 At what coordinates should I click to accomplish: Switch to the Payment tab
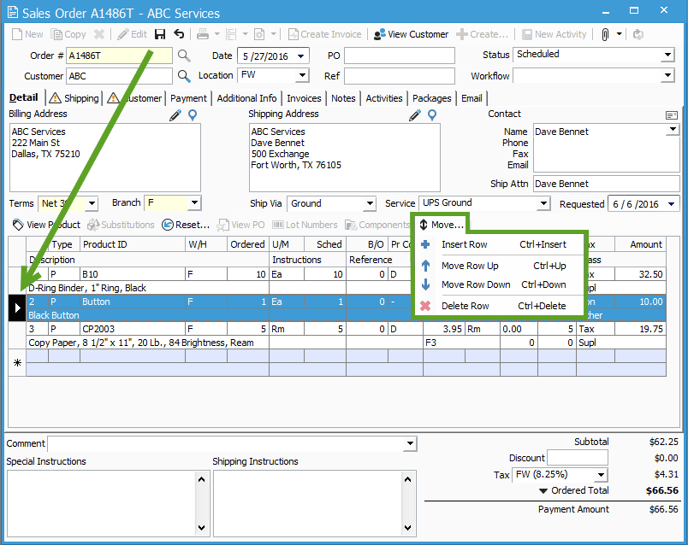pyautogui.click(x=188, y=98)
